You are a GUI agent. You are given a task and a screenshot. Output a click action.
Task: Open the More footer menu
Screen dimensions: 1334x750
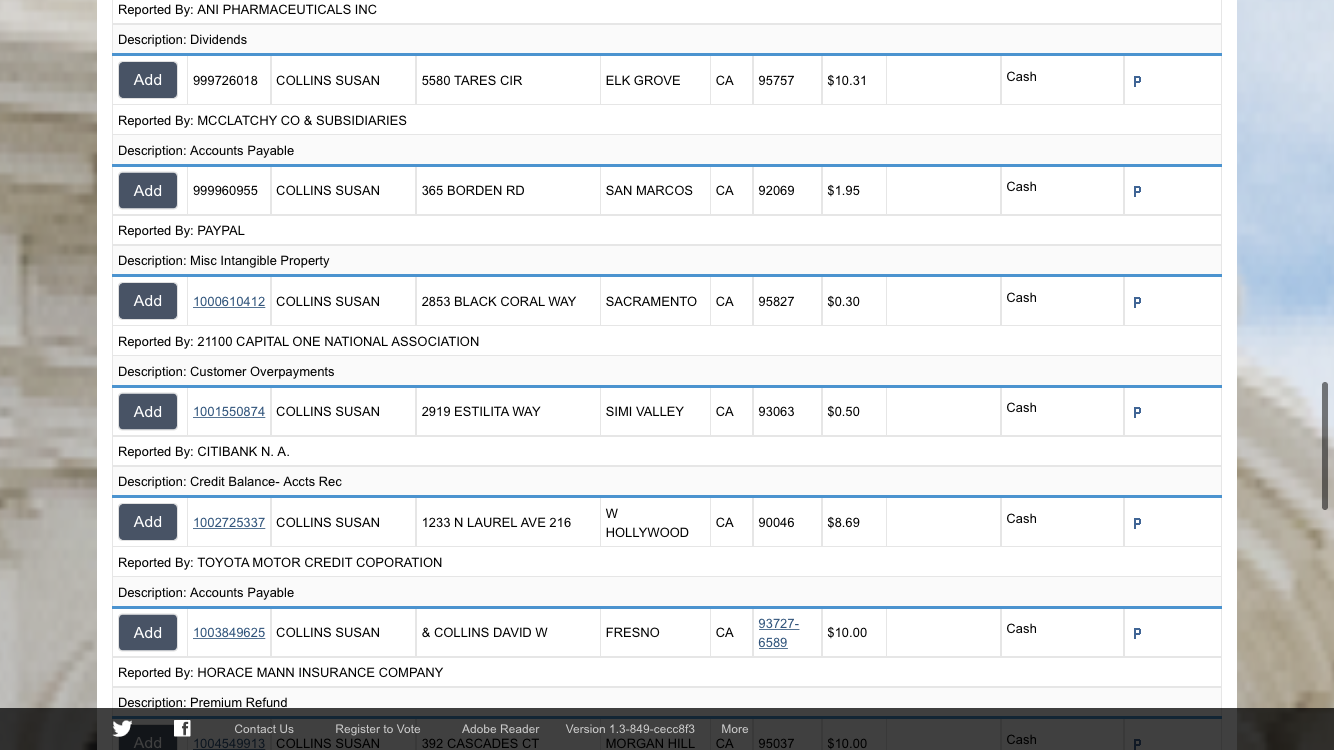[735, 729]
